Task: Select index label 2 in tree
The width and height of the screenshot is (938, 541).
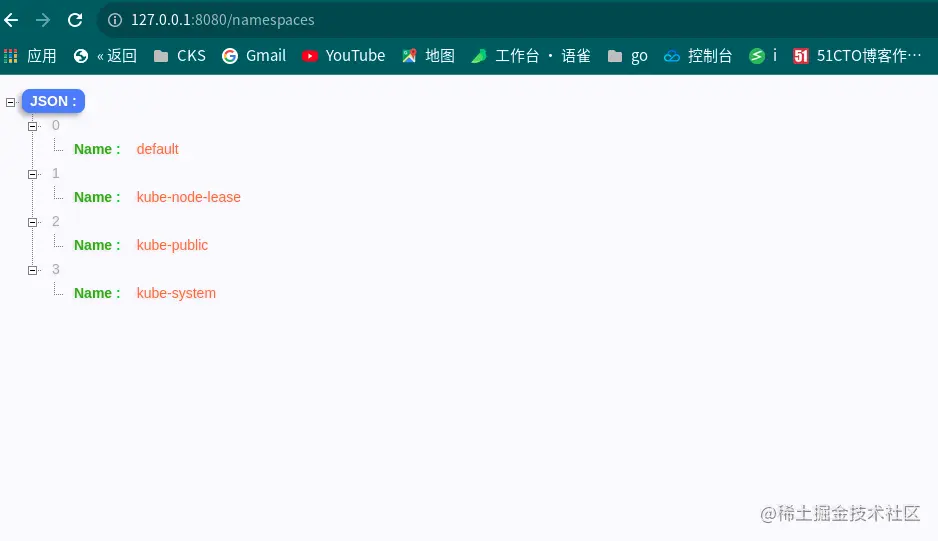Action: coord(56,221)
